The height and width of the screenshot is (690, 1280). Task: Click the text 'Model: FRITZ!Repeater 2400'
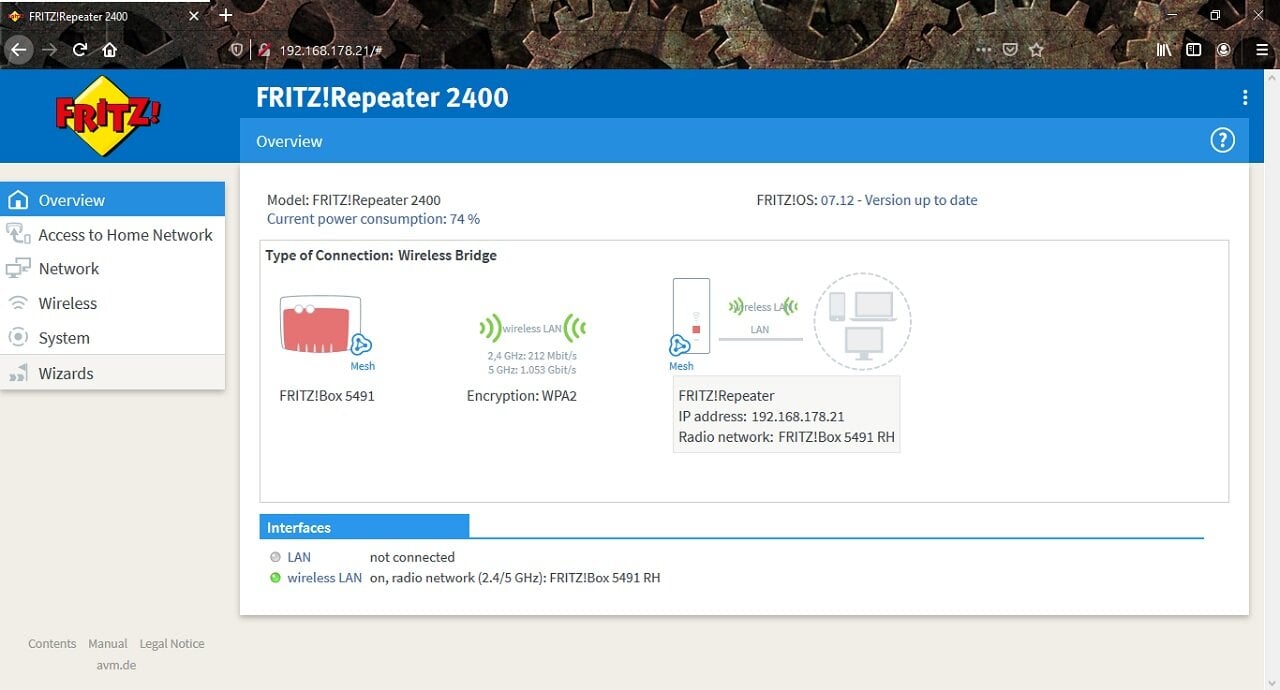tap(354, 200)
